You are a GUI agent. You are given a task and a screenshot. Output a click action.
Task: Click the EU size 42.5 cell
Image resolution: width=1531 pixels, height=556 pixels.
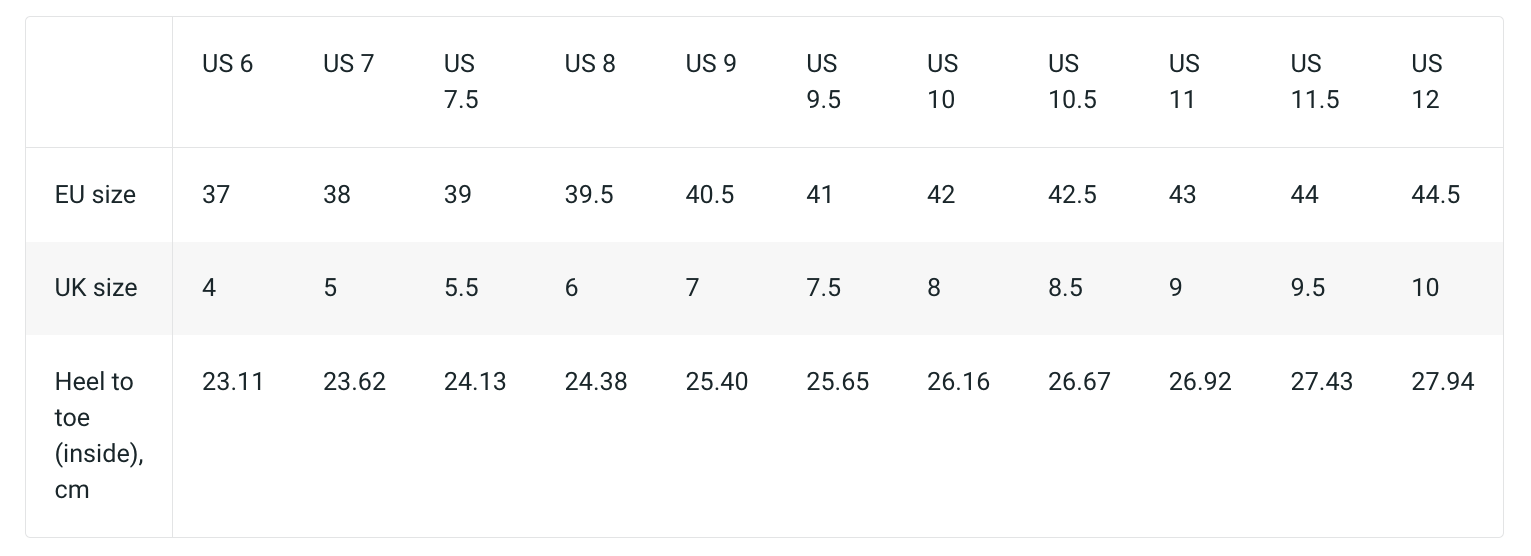tap(1072, 195)
